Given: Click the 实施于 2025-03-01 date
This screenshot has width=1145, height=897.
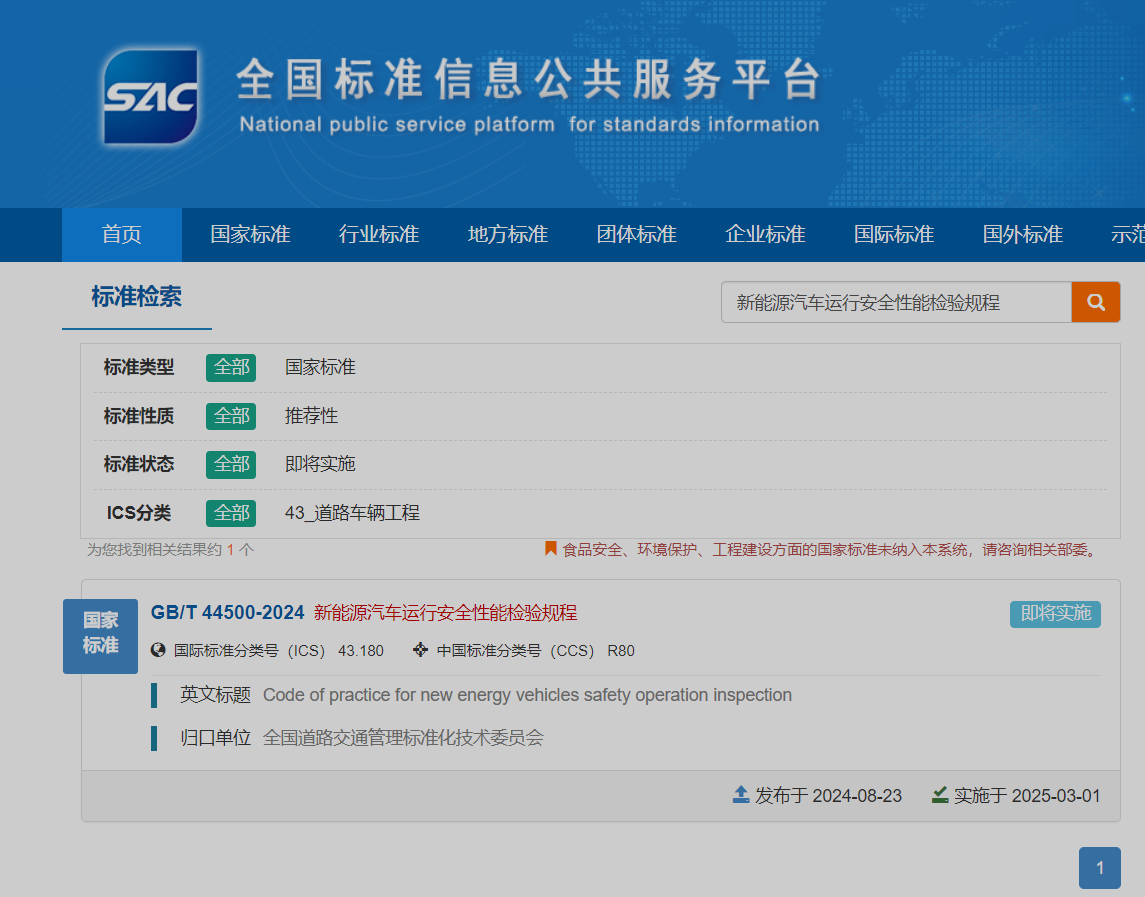Looking at the screenshot, I should 1027,795.
